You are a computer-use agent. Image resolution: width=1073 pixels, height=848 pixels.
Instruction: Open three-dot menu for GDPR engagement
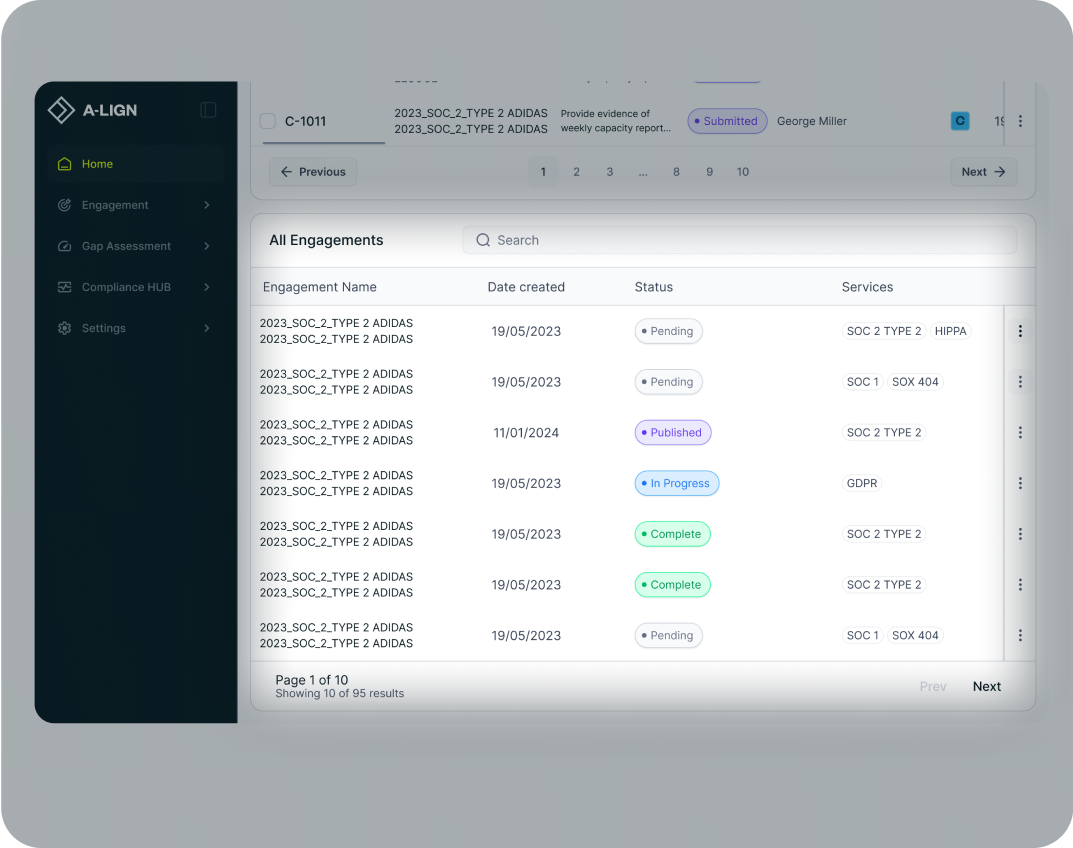pyautogui.click(x=1020, y=483)
